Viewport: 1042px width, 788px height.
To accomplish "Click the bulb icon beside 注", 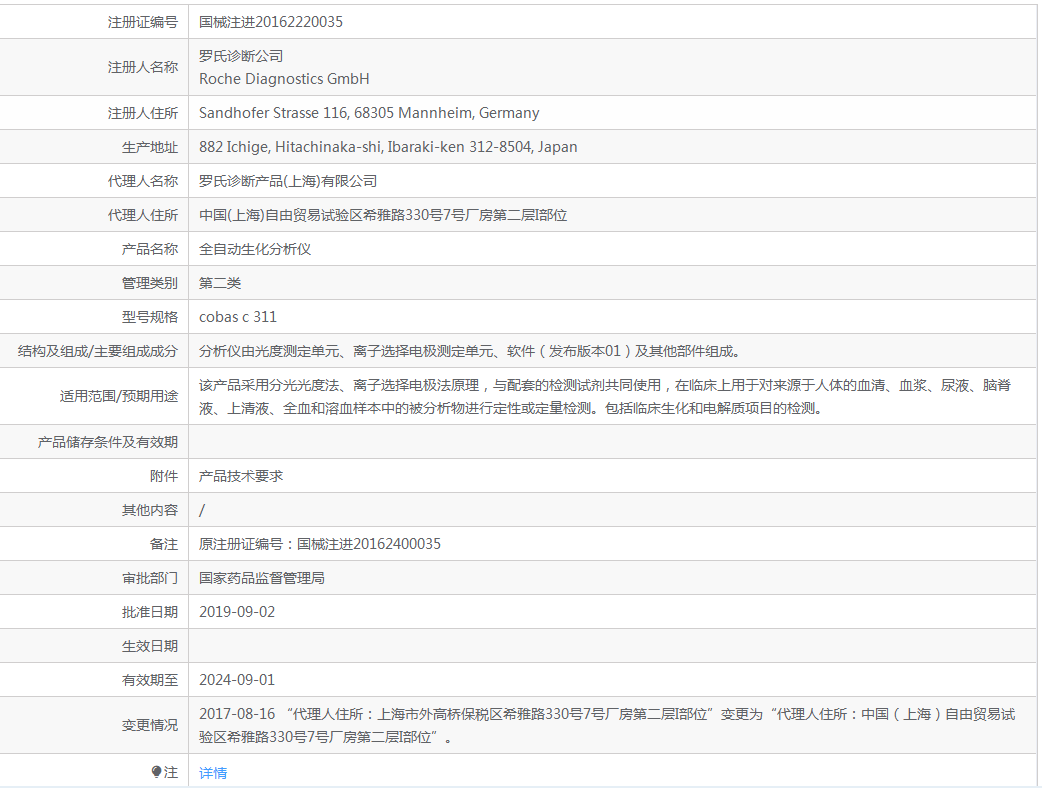I will 156,771.
